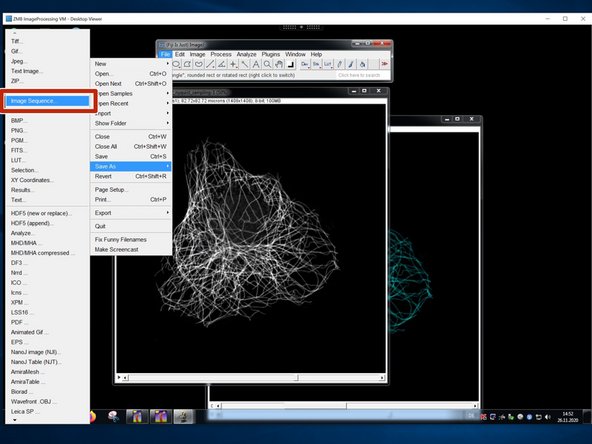Select the Oval selection tool
592x444 pixels.
point(176,65)
